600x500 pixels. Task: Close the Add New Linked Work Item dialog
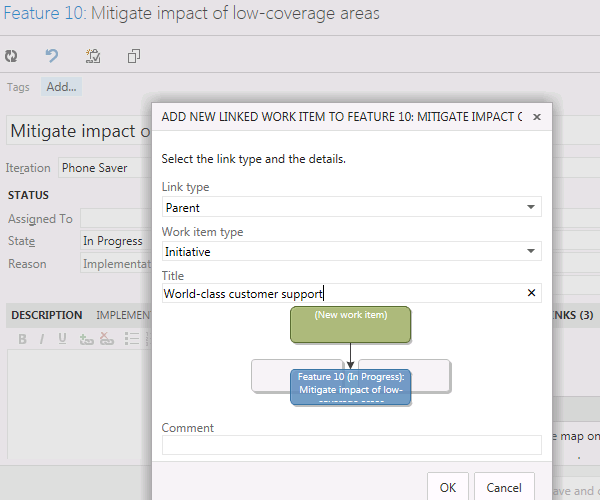coord(537,117)
